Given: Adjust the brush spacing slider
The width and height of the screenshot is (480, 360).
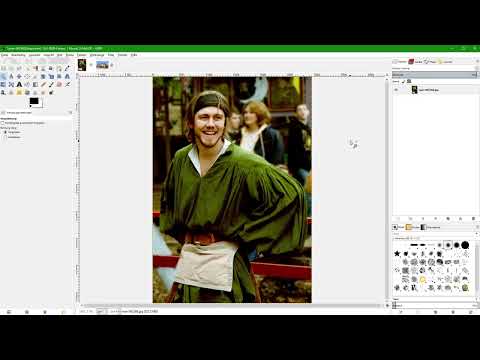Looking at the screenshot, I should (x=435, y=305).
